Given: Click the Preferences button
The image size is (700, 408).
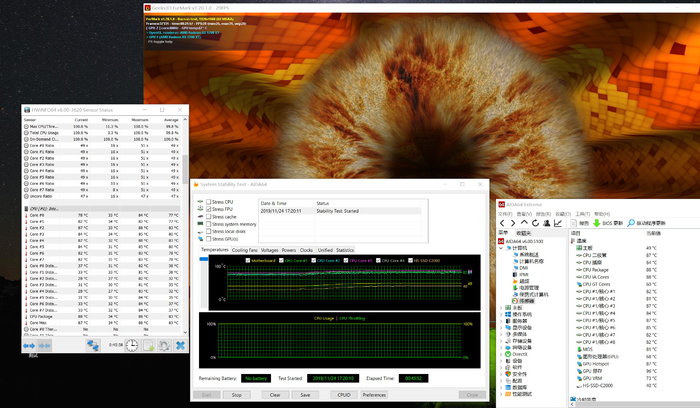Looking at the screenshot, I should (x=374, y=395).
